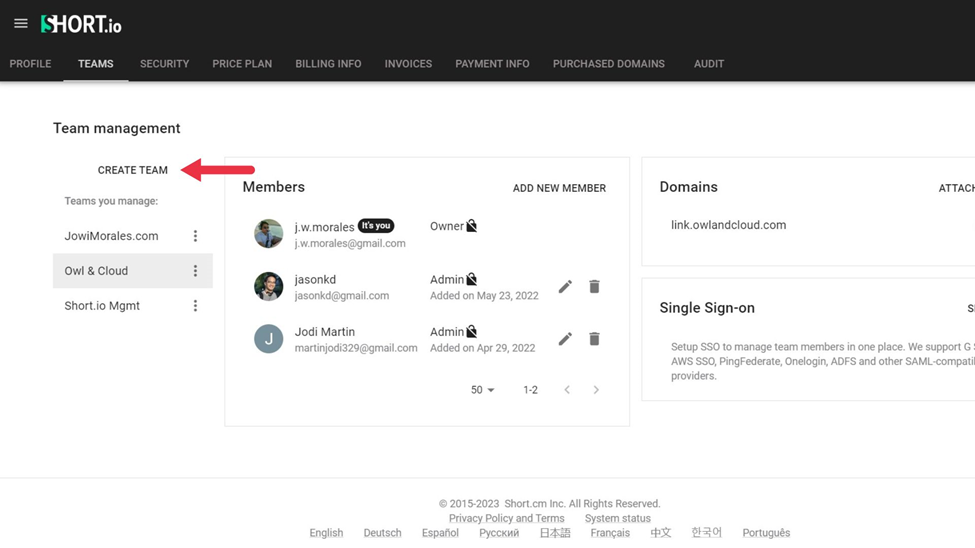The width and height of the screenshot is (975, 548).
Task: Click lock icon next to Owner role
Action: [472, 226]
